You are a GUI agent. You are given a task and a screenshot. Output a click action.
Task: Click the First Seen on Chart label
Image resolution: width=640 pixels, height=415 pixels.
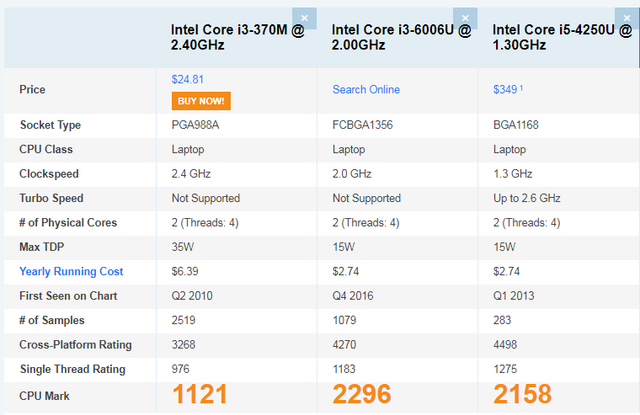tap(68, 296)
